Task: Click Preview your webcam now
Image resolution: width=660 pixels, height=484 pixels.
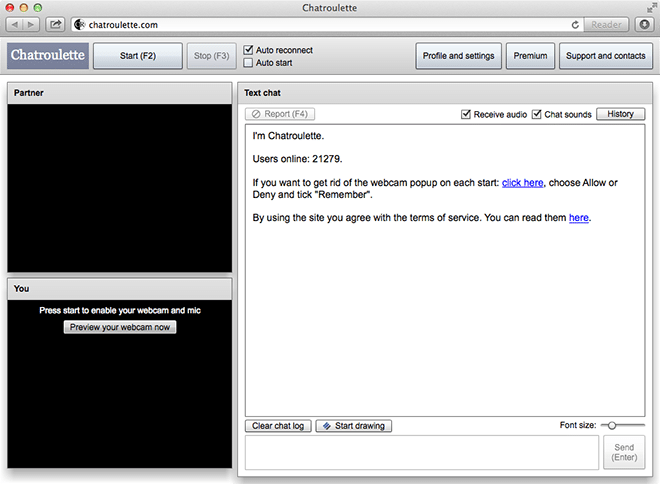Action: pyautogui.click(x=120, y=327)
